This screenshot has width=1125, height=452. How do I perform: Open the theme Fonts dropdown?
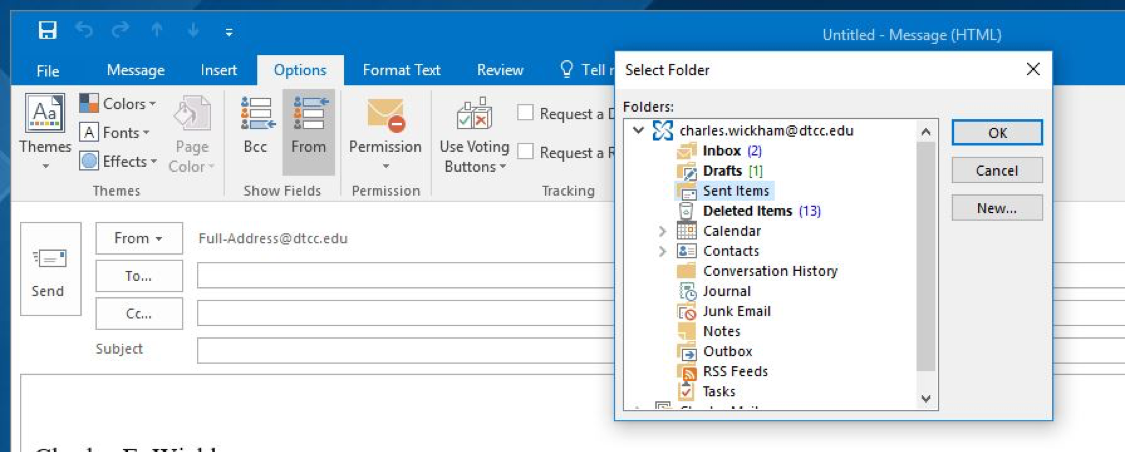pos(115,133)
